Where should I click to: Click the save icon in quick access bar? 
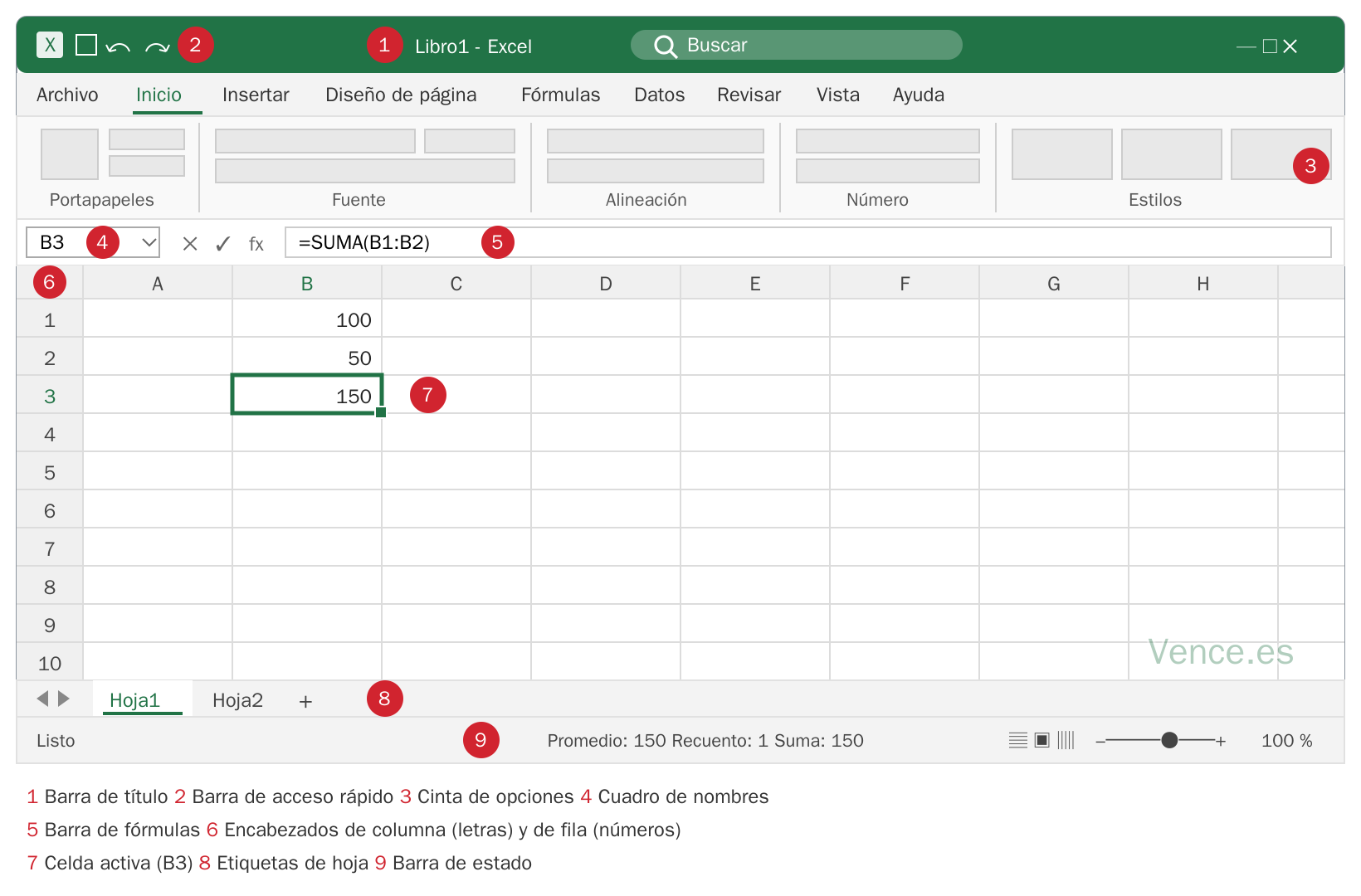pos(86,45)
